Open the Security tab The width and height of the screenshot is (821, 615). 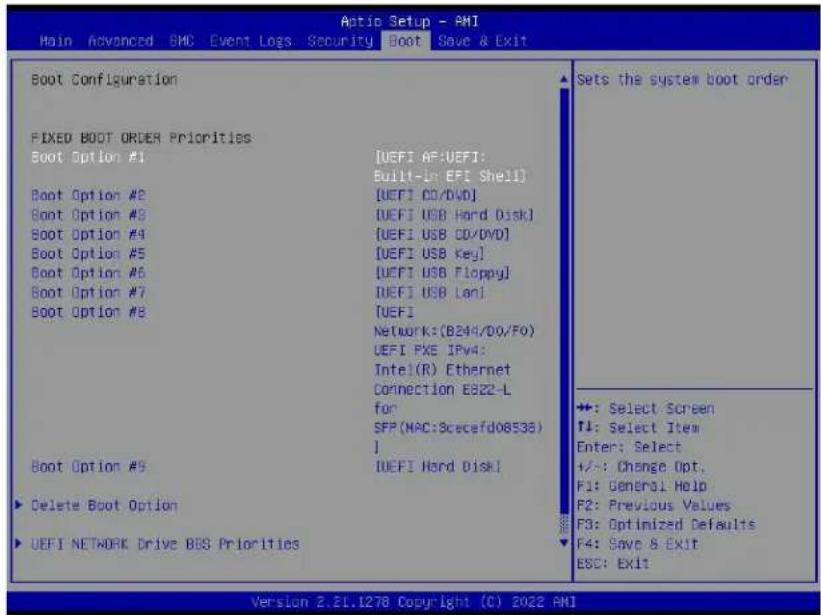click(340, 41)
